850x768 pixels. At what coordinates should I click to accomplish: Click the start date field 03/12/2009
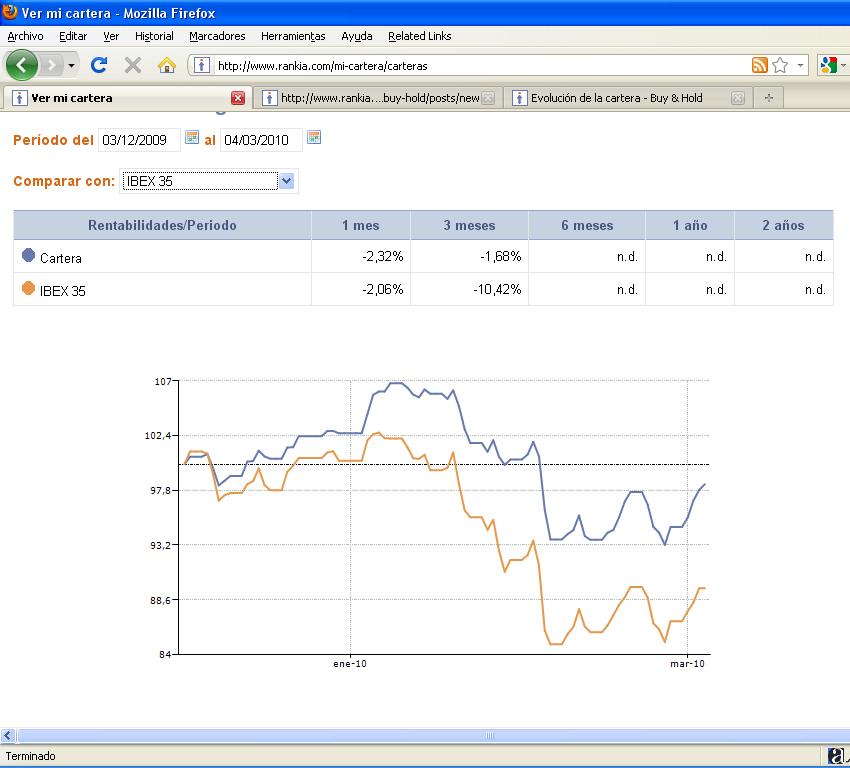coord(139,140)
